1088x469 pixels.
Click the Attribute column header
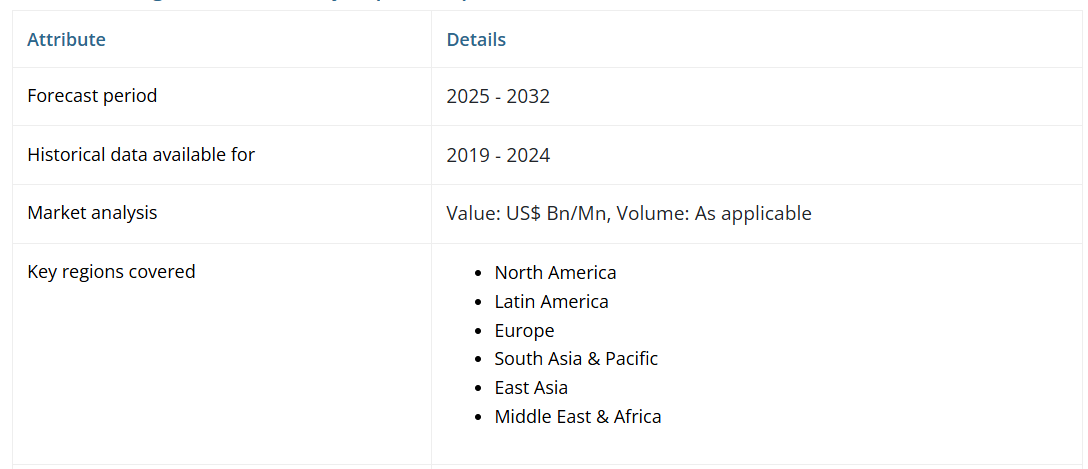[66, 40]
